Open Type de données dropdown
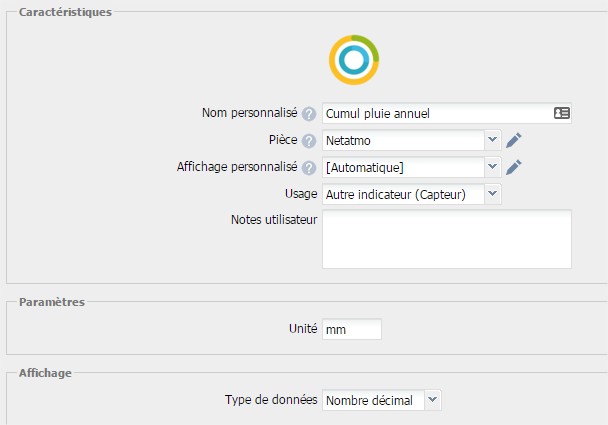This screenshot has width=608, height=425. [x=381, y=400]
